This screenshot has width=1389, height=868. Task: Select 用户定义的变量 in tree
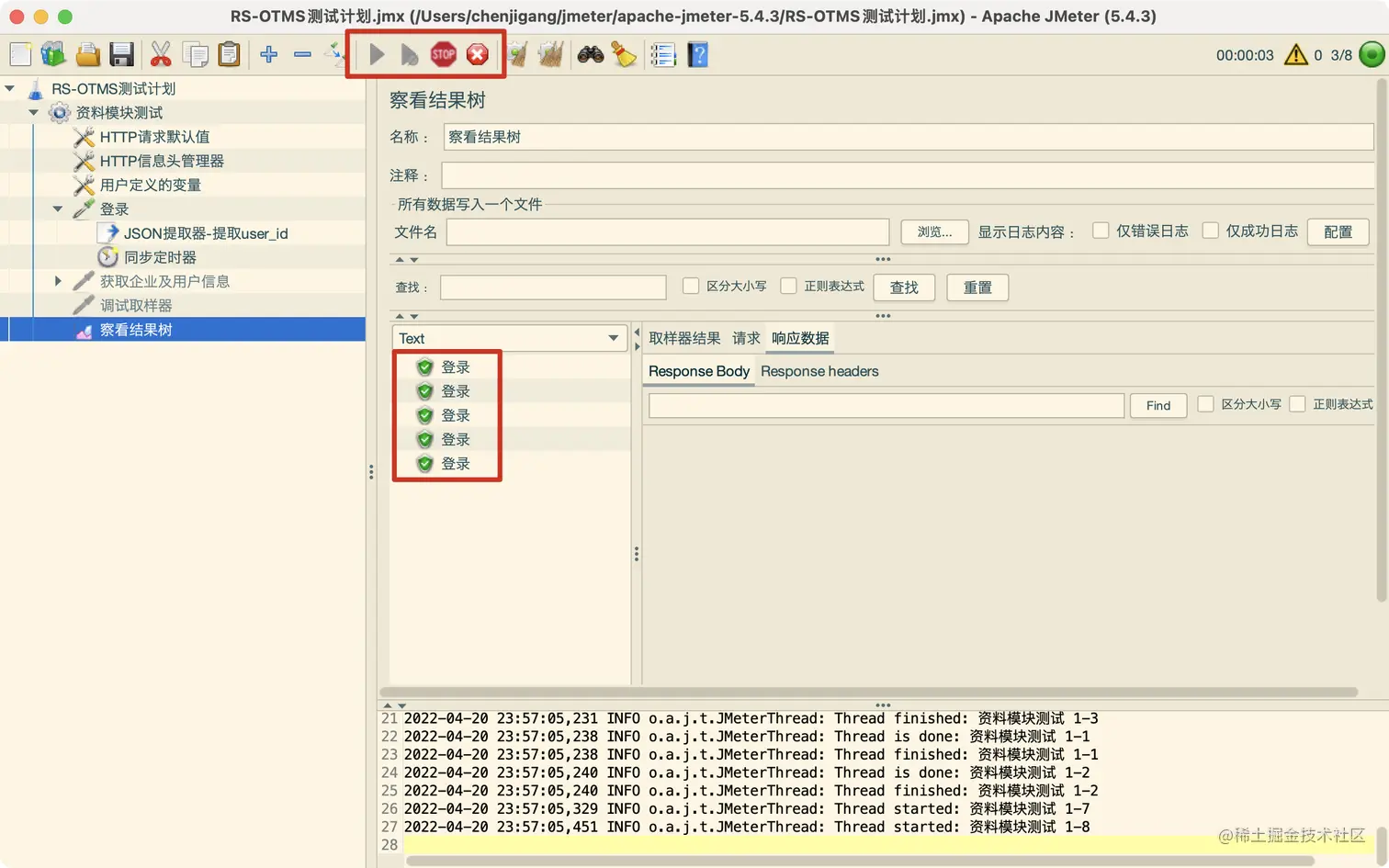click(x=150, y=185)
